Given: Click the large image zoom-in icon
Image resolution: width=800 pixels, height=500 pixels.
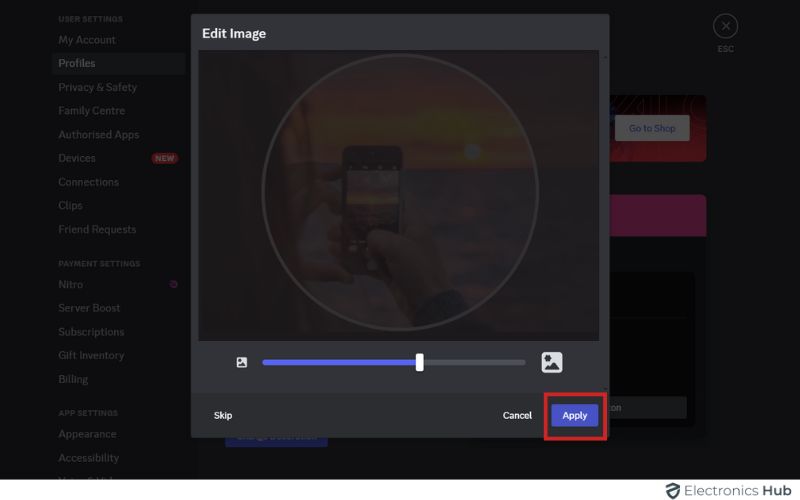Looking at the screenshot, I should [552, 362].
